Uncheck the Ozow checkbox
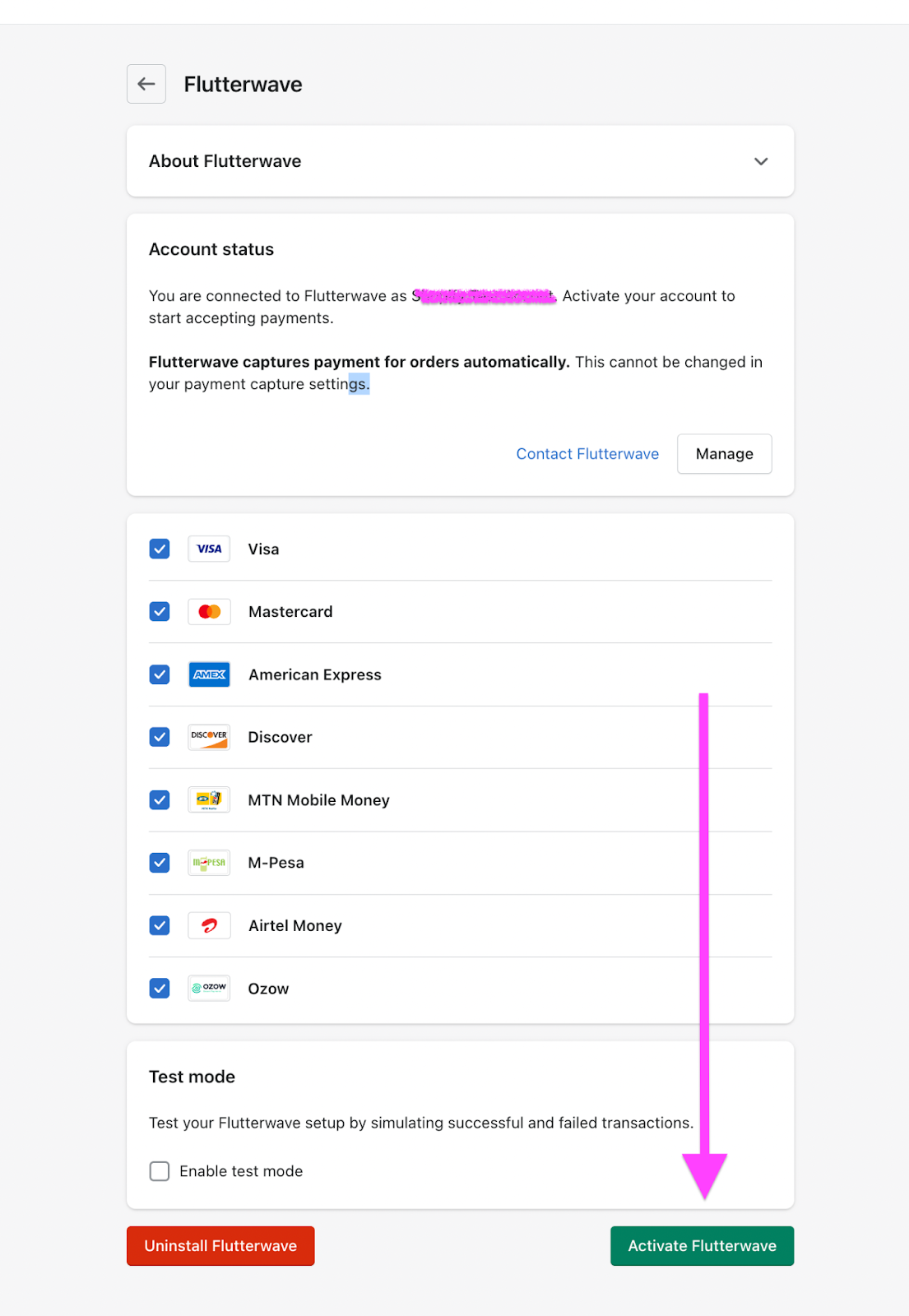This screenshot has height=1316, width=909. pos(160,988)
